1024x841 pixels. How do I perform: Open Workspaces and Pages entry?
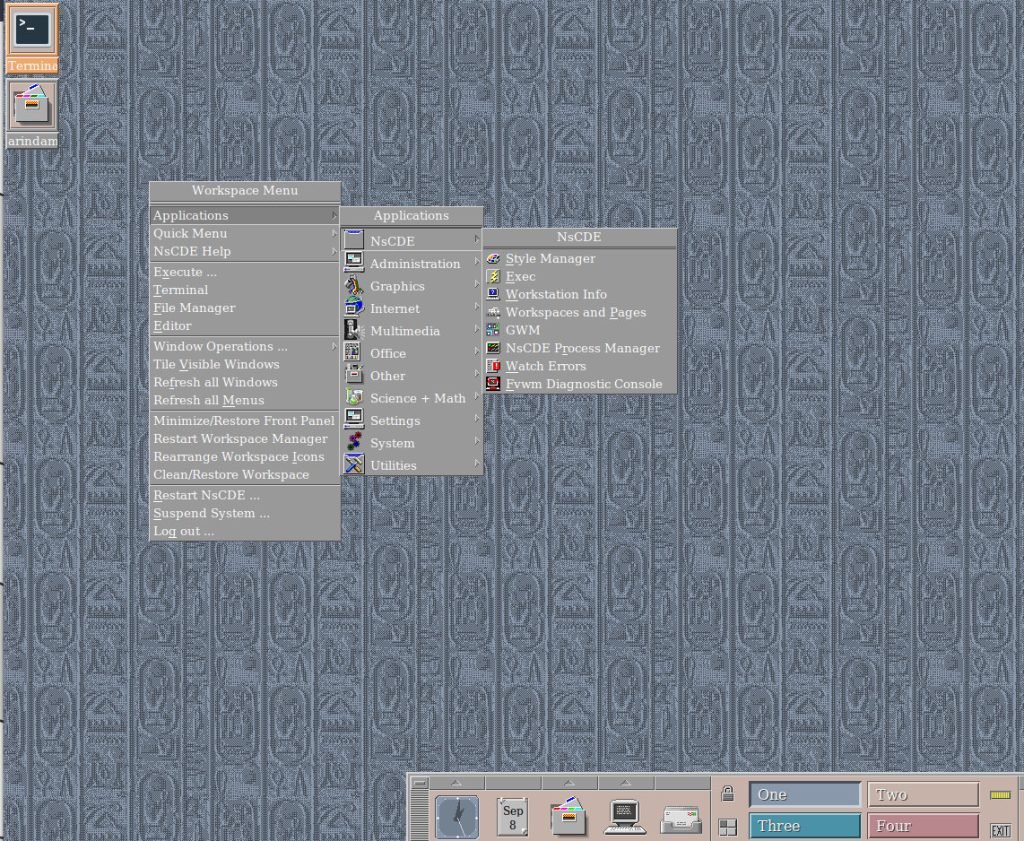coord(579,313)
